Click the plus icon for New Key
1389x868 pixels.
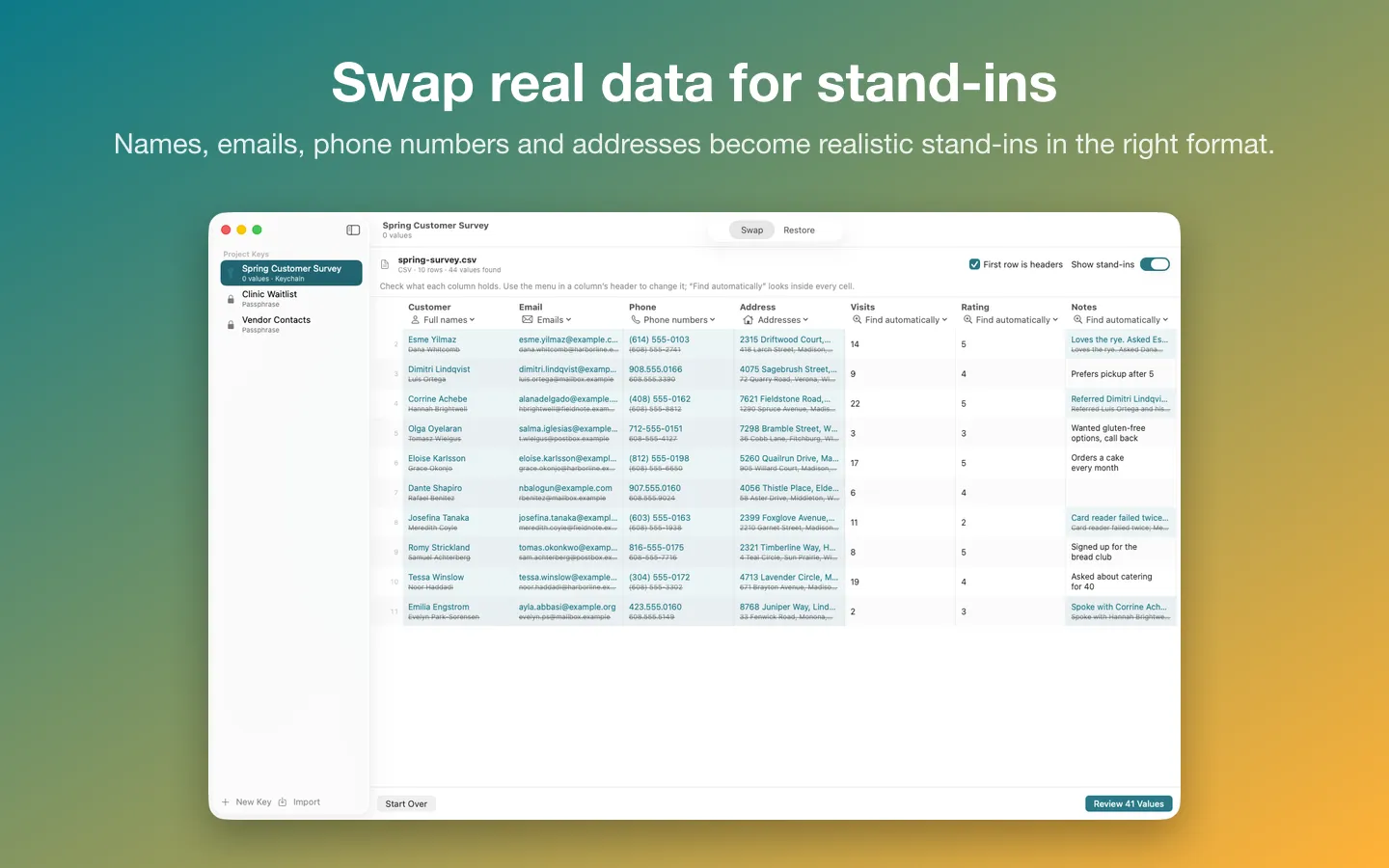[x=226, y=802]
